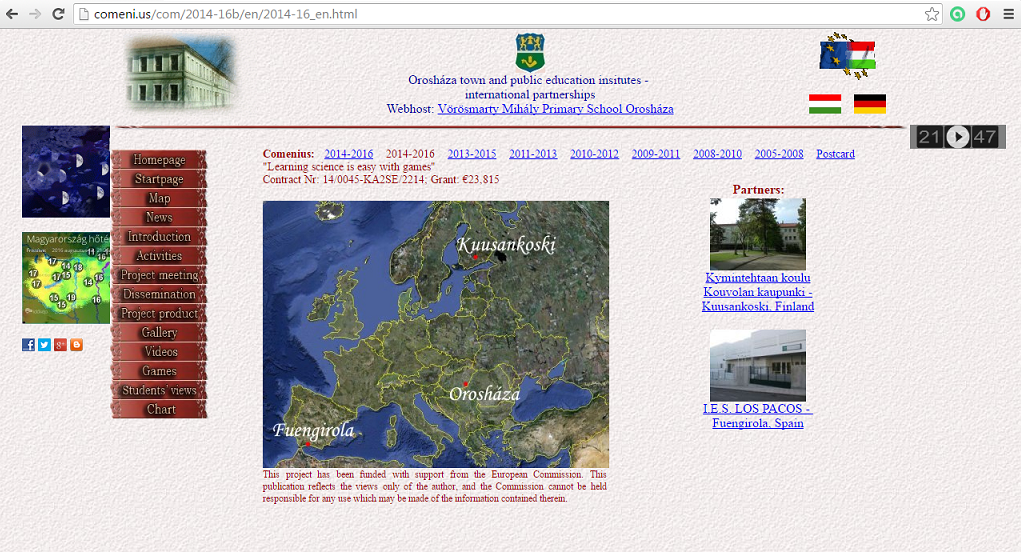Select News in the side menu

pyautogui.click(x=160, y=217)
